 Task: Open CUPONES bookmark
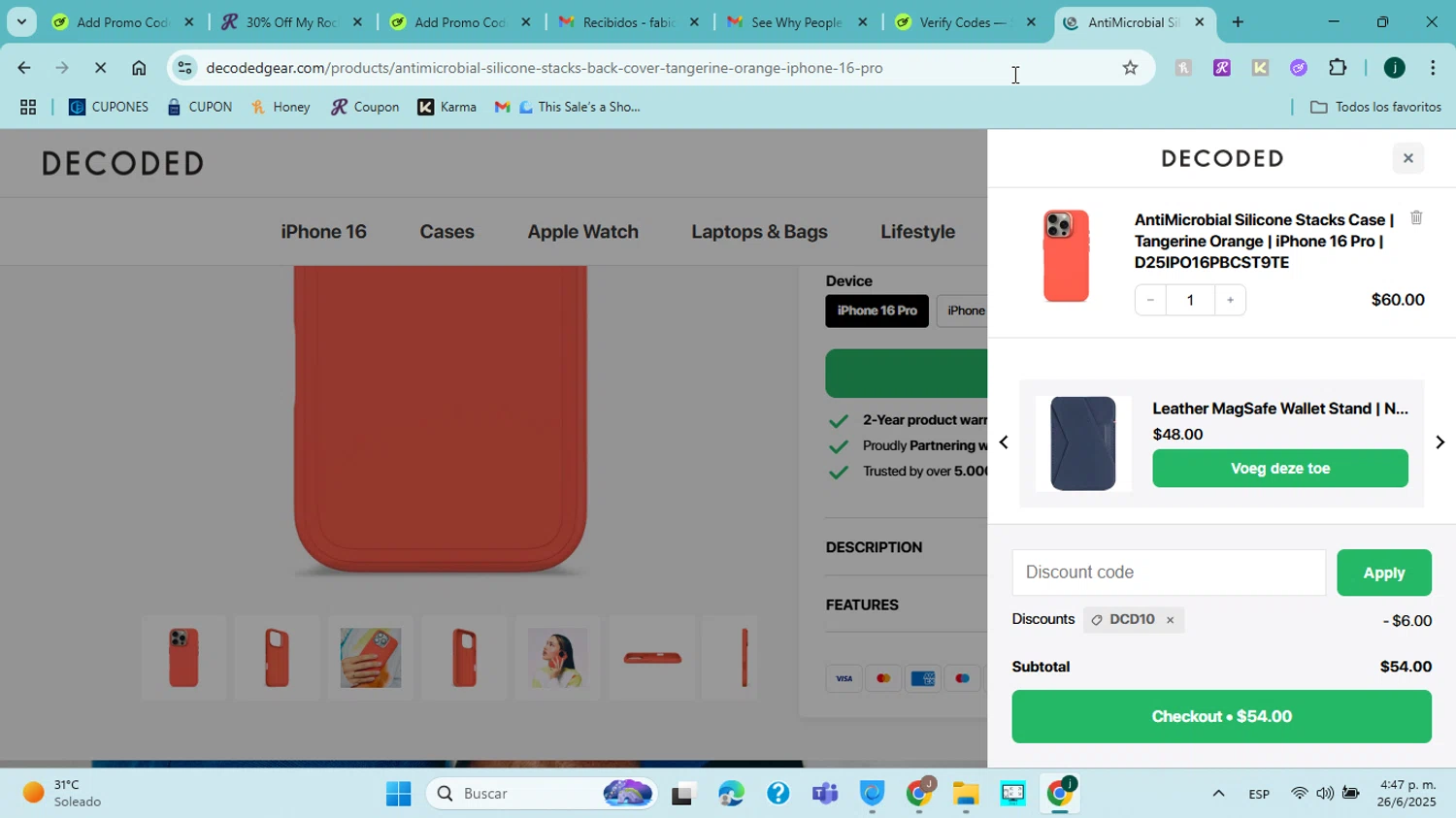tap(109, 108)
